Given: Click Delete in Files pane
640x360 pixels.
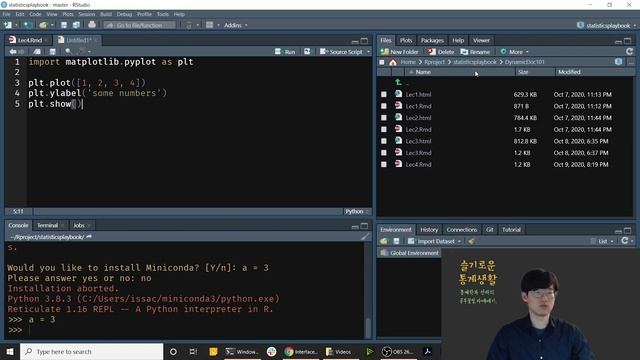Looking at the screenshot, I should coord(441,52).
